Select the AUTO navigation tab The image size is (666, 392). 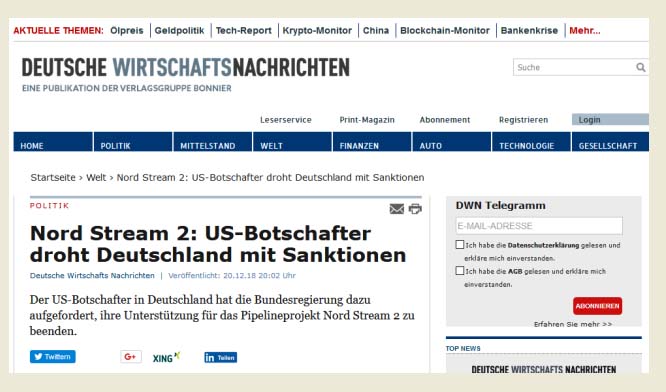pyautogui.click(x=452, y=142)
